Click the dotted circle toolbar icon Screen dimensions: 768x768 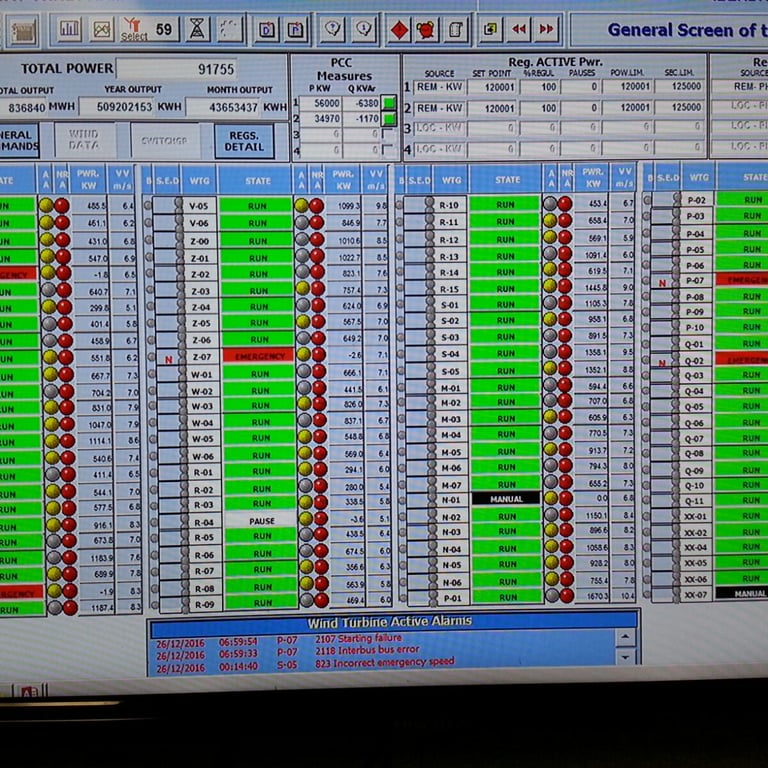pyautogui.click(x=230, y=29)
